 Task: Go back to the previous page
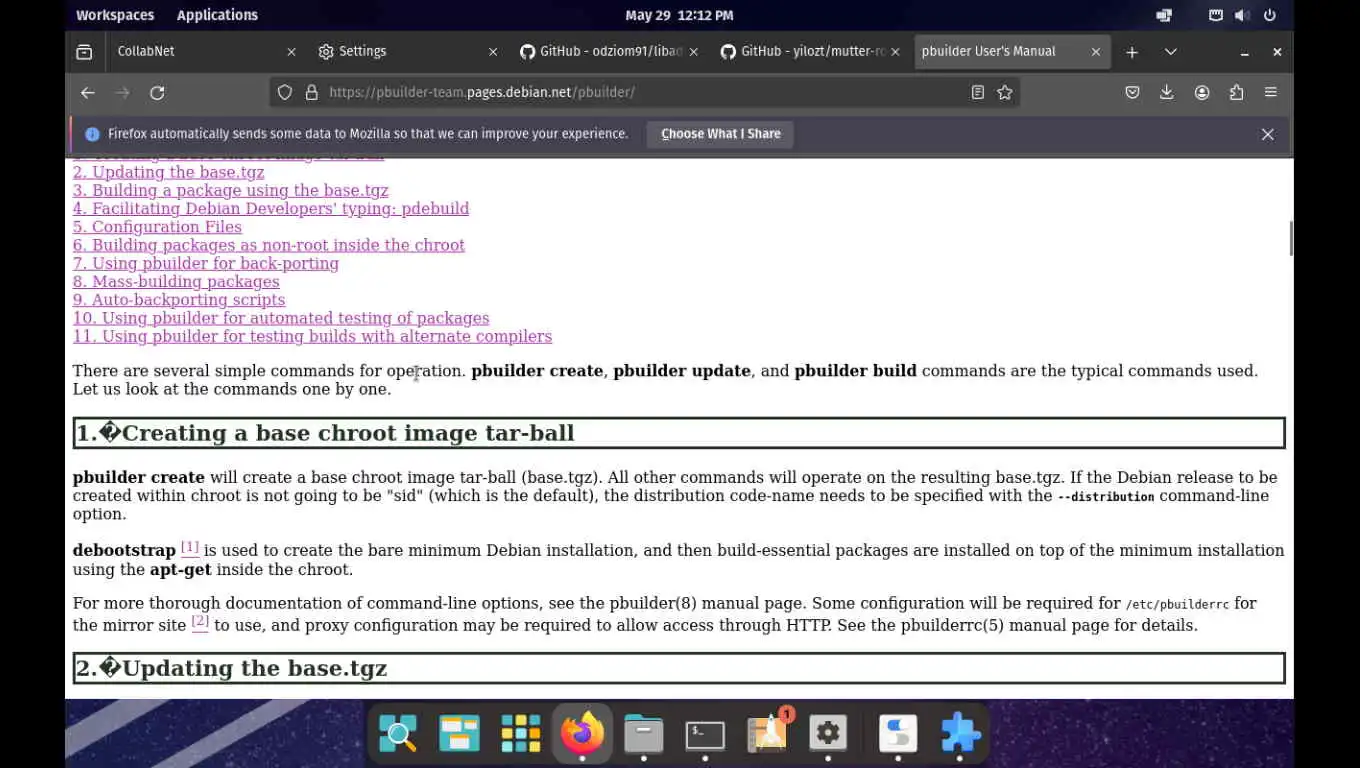click(88, 92)
